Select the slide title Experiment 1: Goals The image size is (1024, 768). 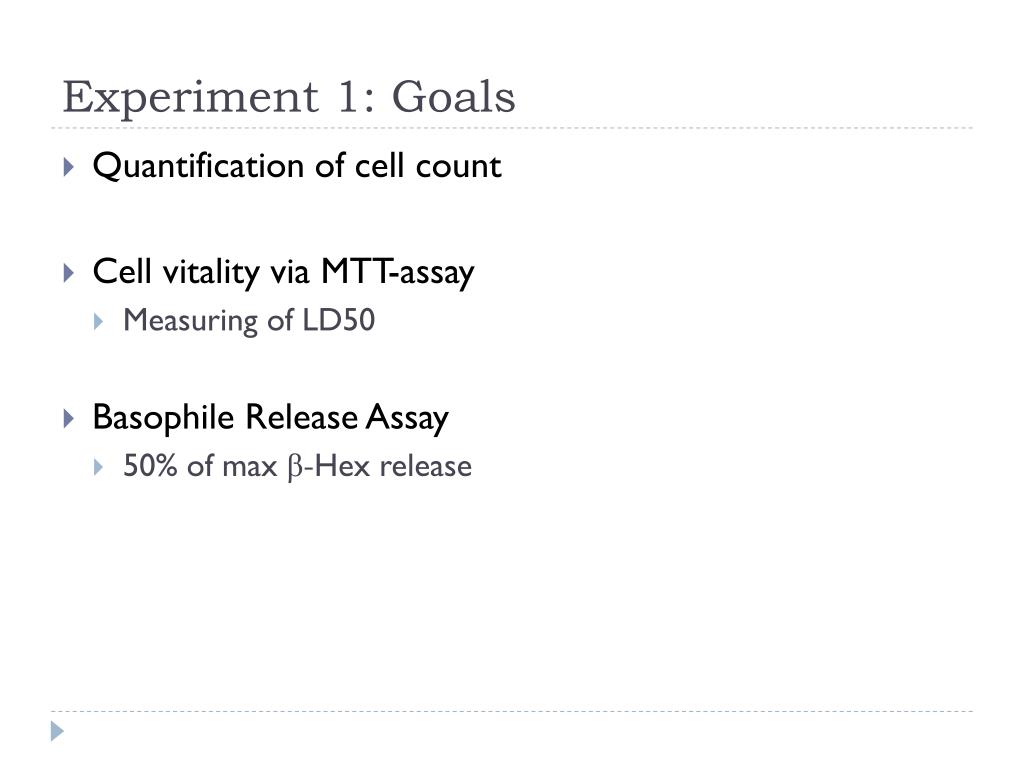[x=289, y=97]
